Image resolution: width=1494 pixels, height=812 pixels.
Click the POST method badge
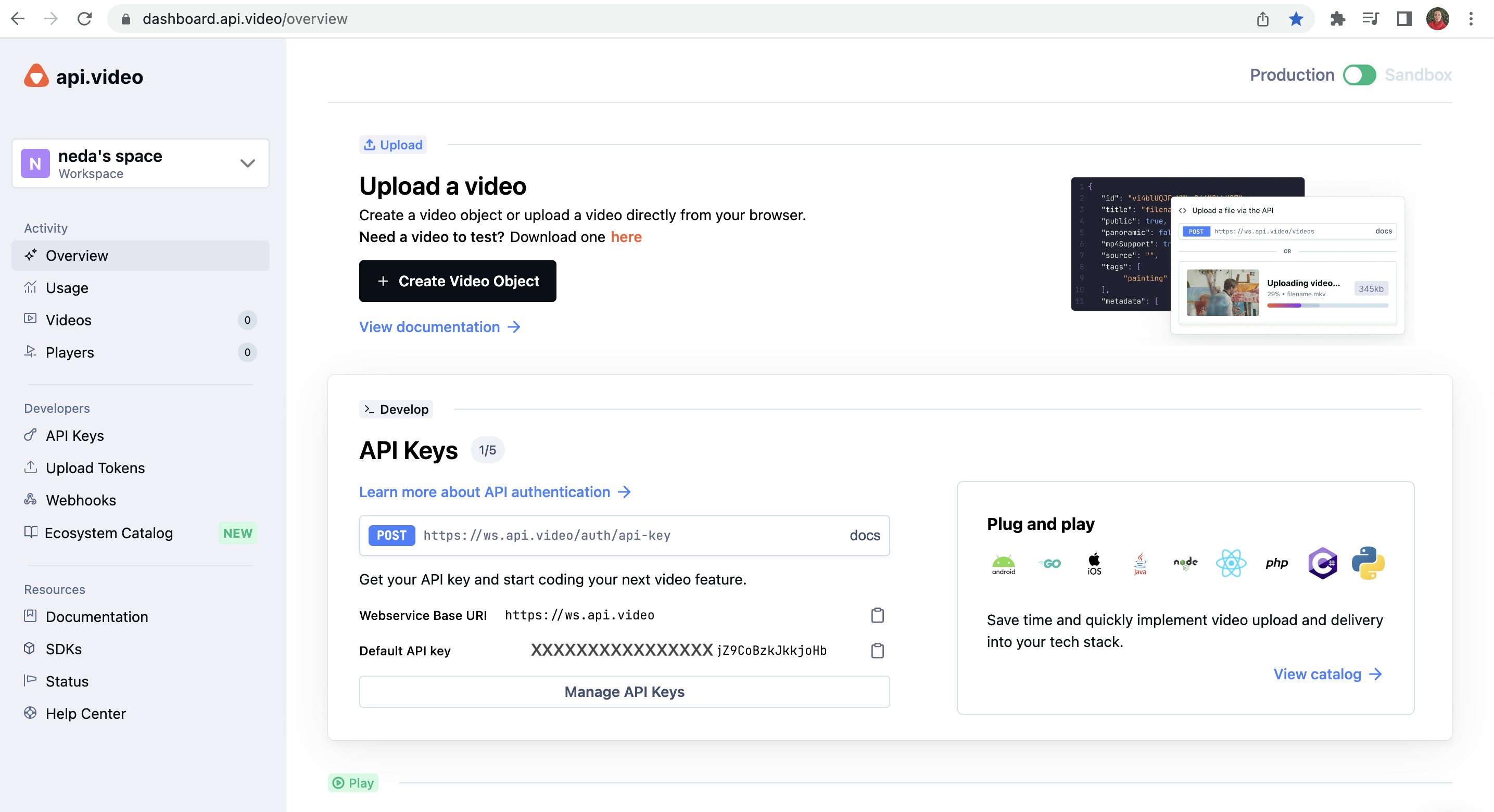point(391,535)
